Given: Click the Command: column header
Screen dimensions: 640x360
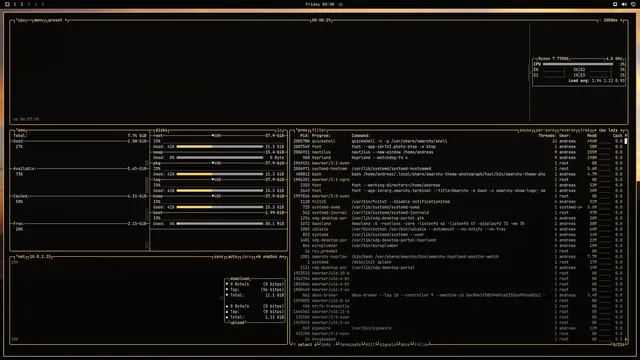Looking at the screenshot, I should click(360, 136).
